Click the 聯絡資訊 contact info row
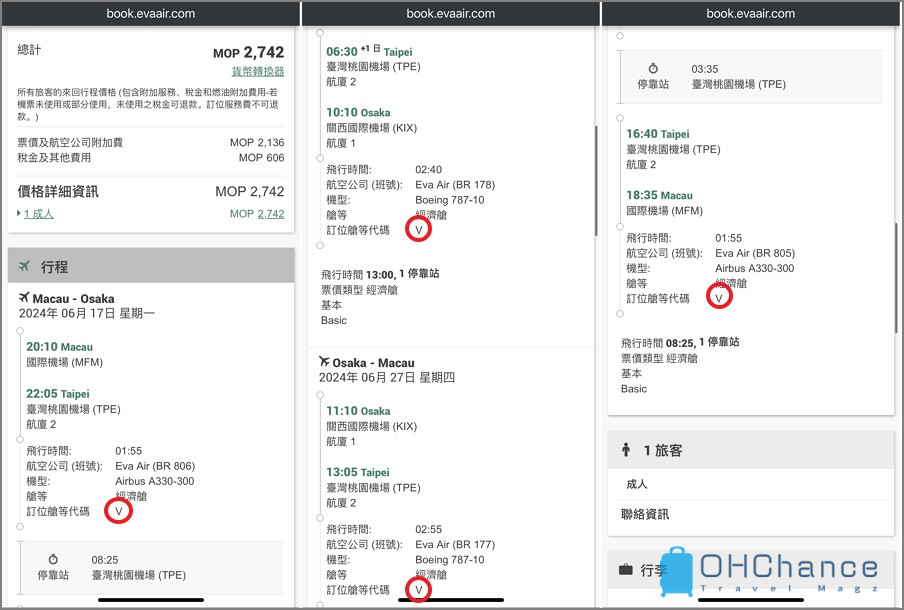Image resolution: width=904 pixels, height=610 pixels. 751,514
